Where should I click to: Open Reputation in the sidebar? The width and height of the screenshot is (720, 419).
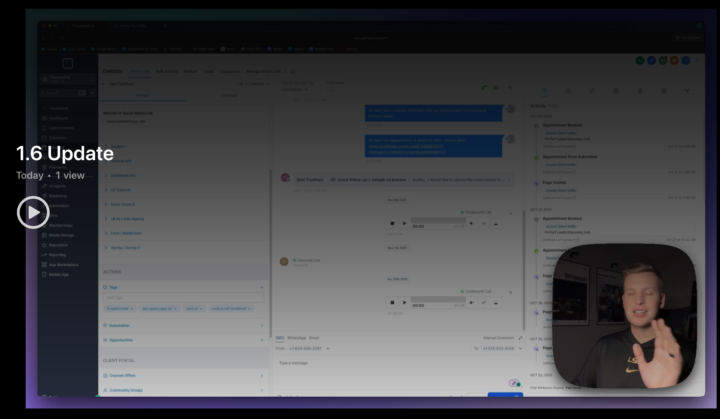pos(58,245)
